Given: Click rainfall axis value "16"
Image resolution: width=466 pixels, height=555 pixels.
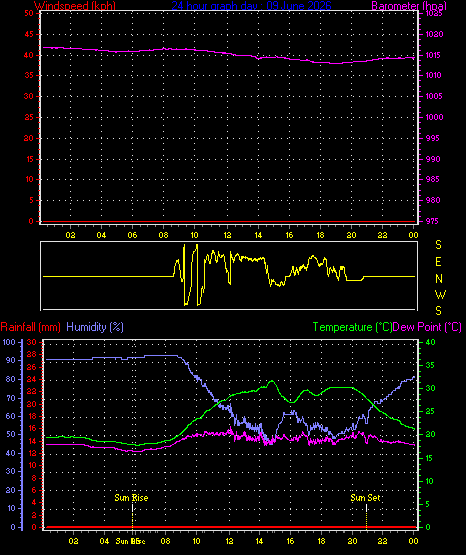Looking at the screenshot, I should 32,428.
